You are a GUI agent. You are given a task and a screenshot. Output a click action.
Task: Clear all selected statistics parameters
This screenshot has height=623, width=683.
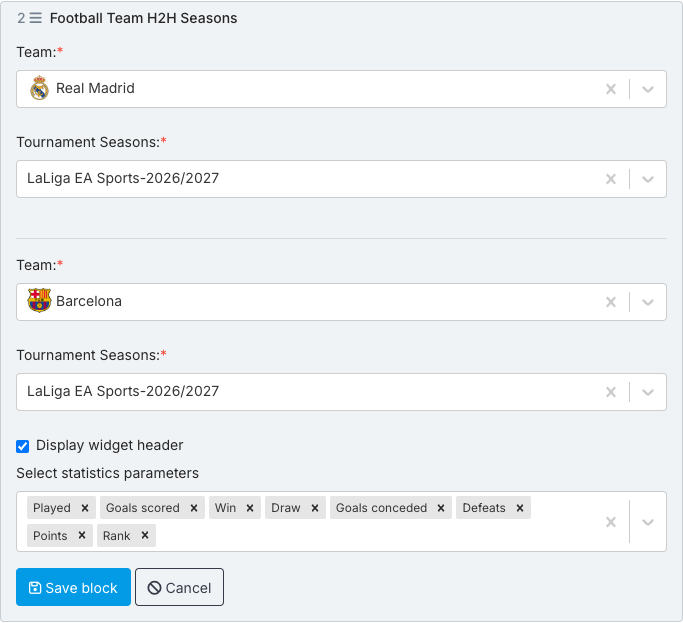coord(611,522)
